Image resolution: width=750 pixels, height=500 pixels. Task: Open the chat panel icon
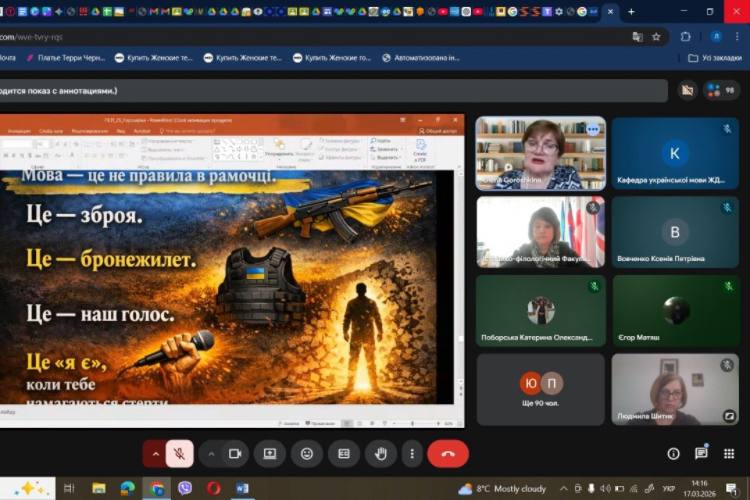tap(701, 453)
